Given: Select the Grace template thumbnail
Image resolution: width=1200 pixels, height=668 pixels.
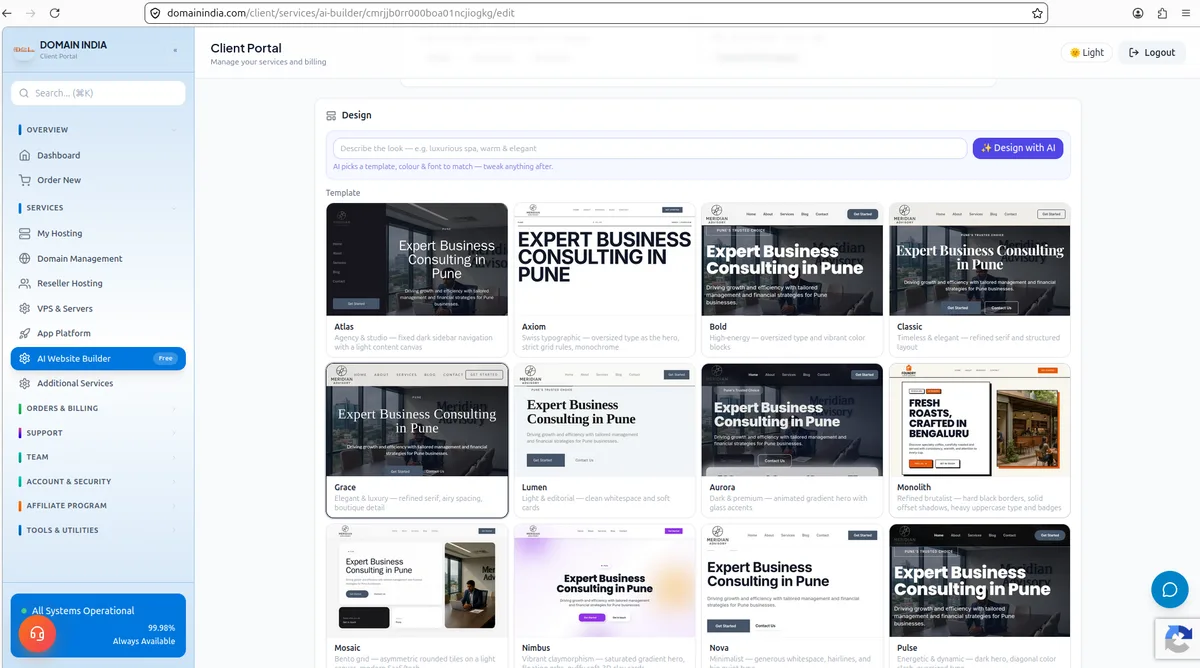Looking at the screenshot, I should (417, 420).
